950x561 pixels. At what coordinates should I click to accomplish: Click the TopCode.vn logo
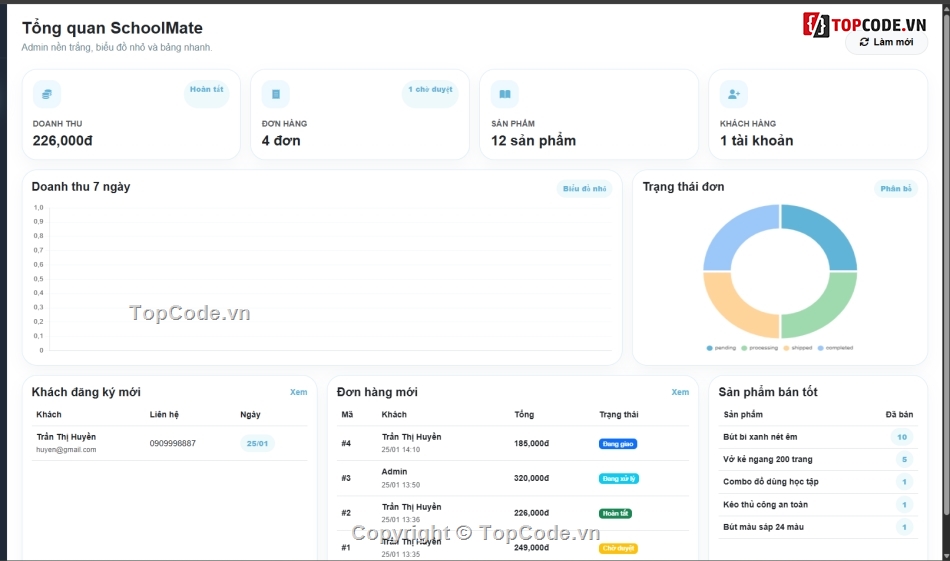865,25
